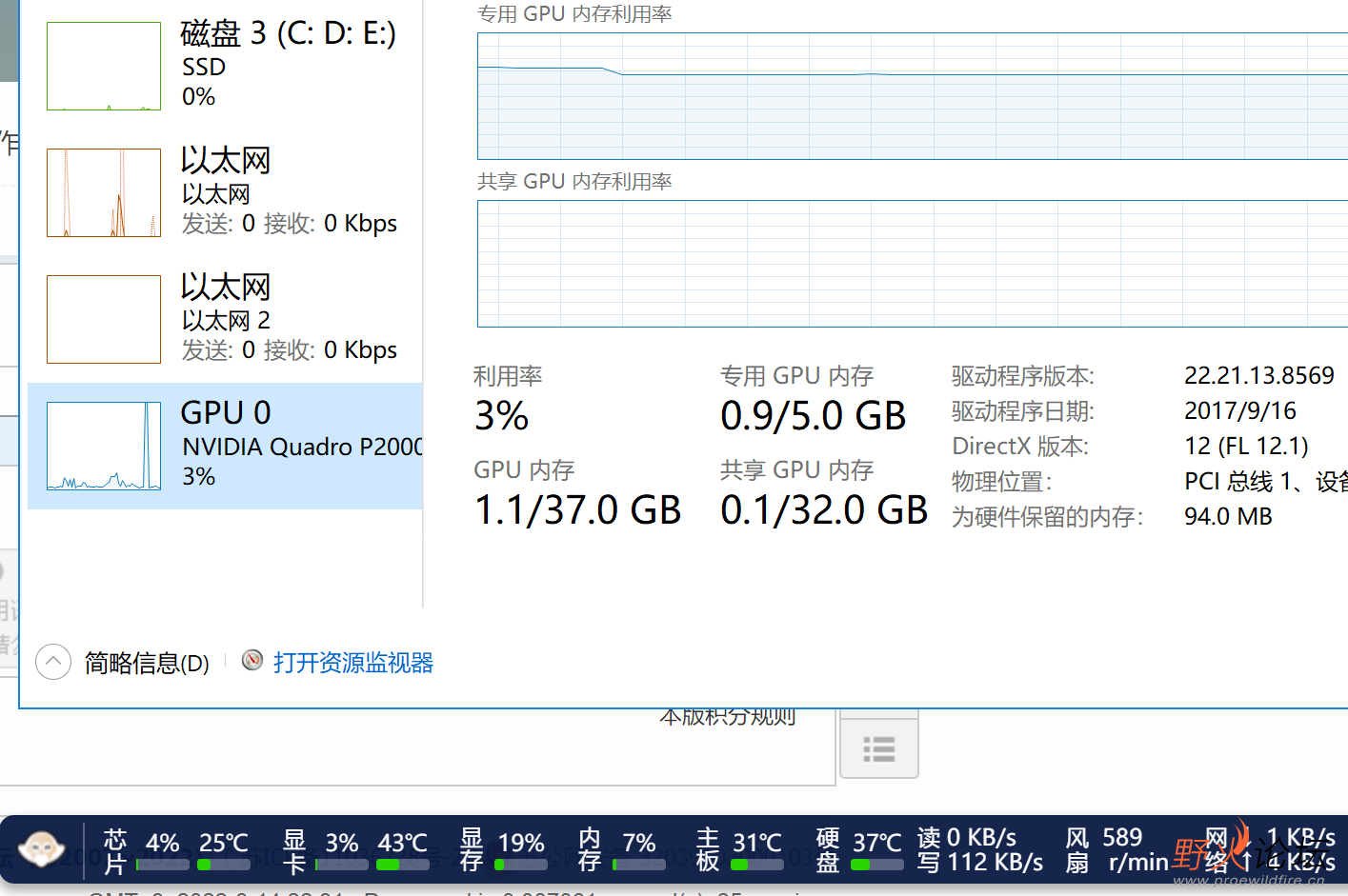Click the monkey mascot icon in monitor bar
This screenshot has height=896, width=1348.
coord(41,849)
